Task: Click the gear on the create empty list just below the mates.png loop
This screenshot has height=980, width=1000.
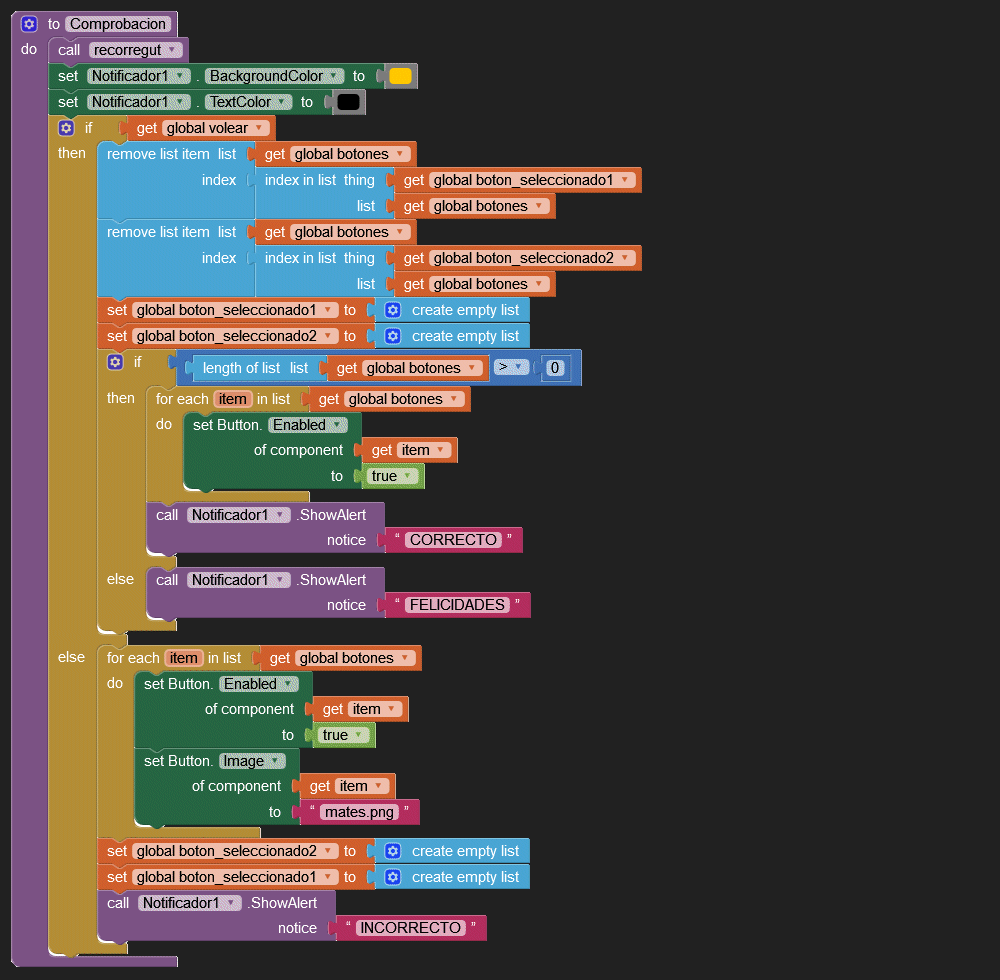Action: pyautogui.click(x=393, y=851)
